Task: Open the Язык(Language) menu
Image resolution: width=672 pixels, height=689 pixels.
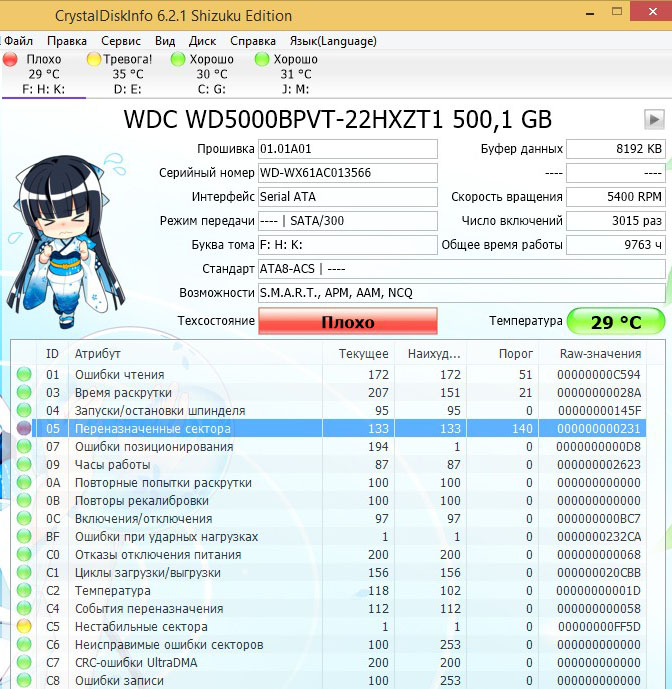Action: click(333, 41)
